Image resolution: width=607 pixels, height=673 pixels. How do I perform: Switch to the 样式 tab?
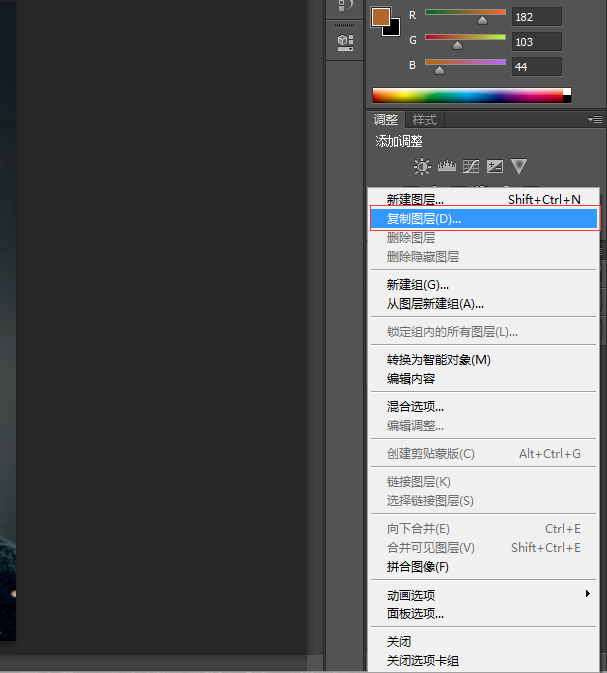click(x=424, y=120)
